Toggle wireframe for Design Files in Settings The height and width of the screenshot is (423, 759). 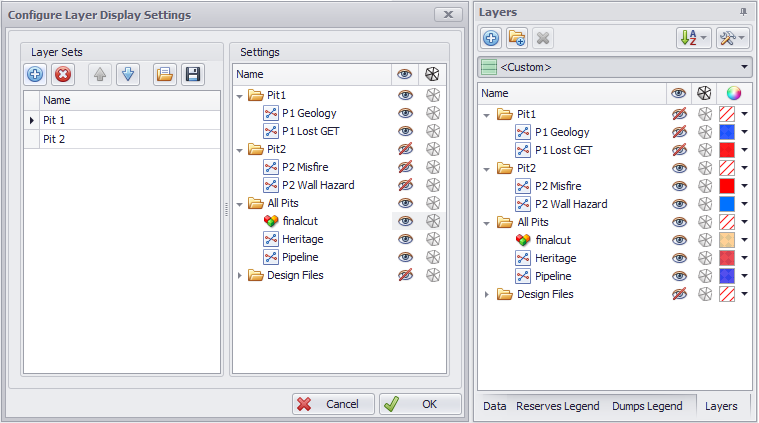(433, 275)
